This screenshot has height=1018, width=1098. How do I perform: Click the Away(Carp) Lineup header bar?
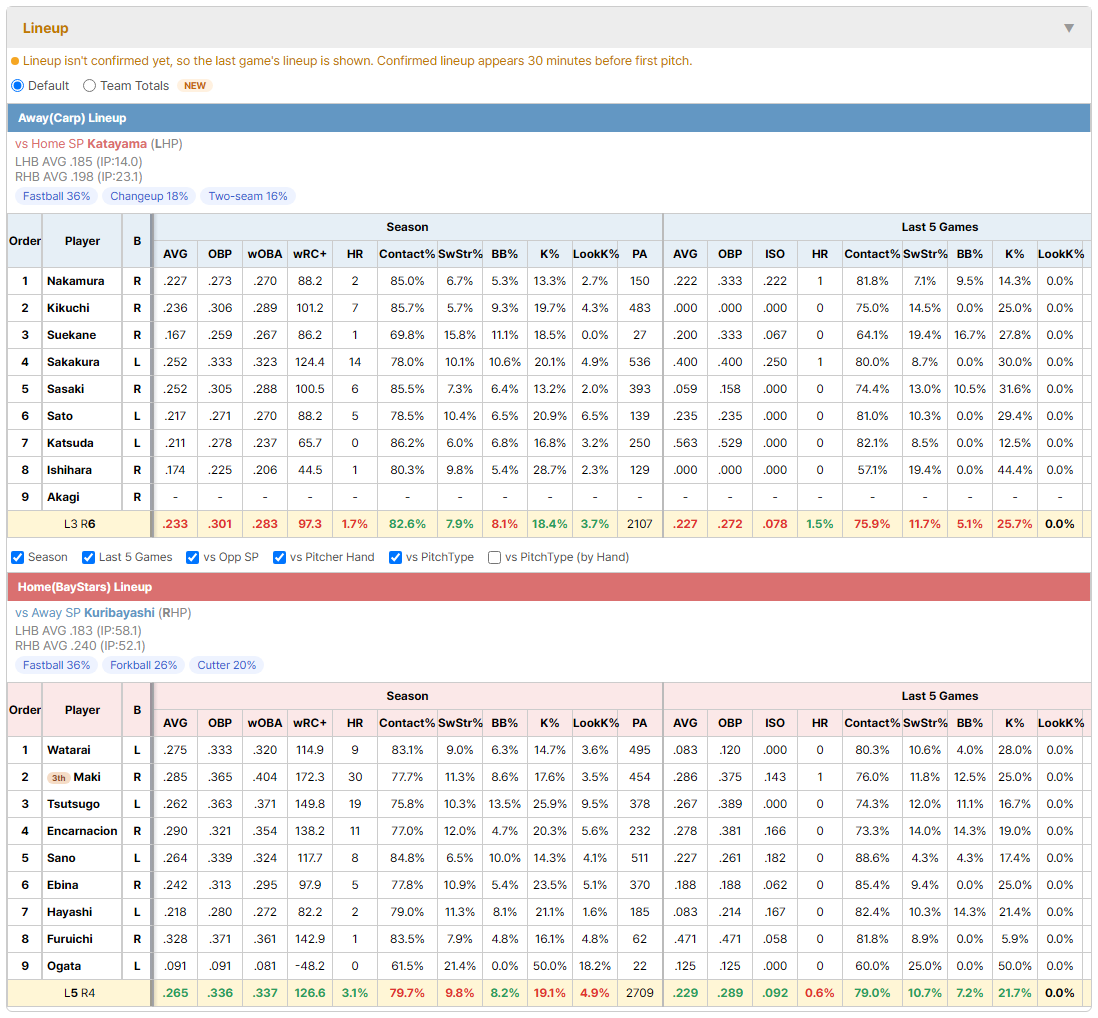click(x=549, y=118)
